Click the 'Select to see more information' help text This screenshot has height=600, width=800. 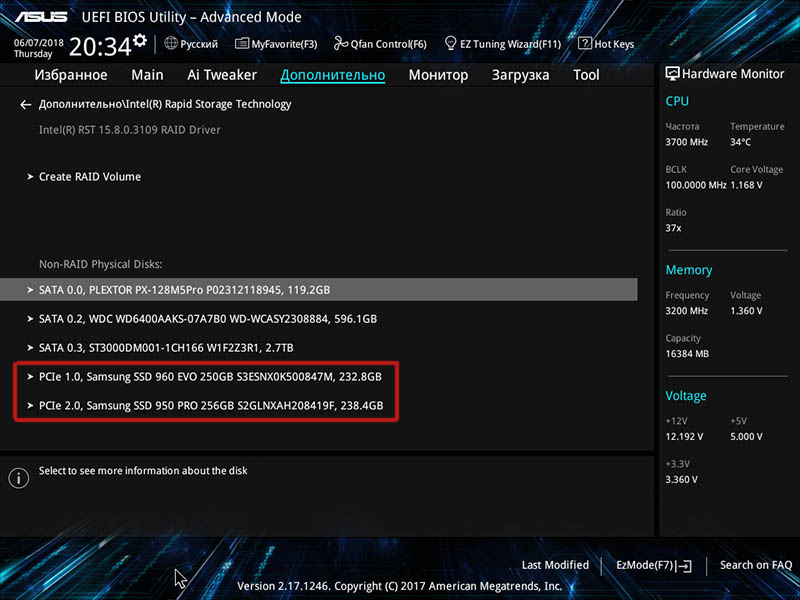tap(143, 471)
